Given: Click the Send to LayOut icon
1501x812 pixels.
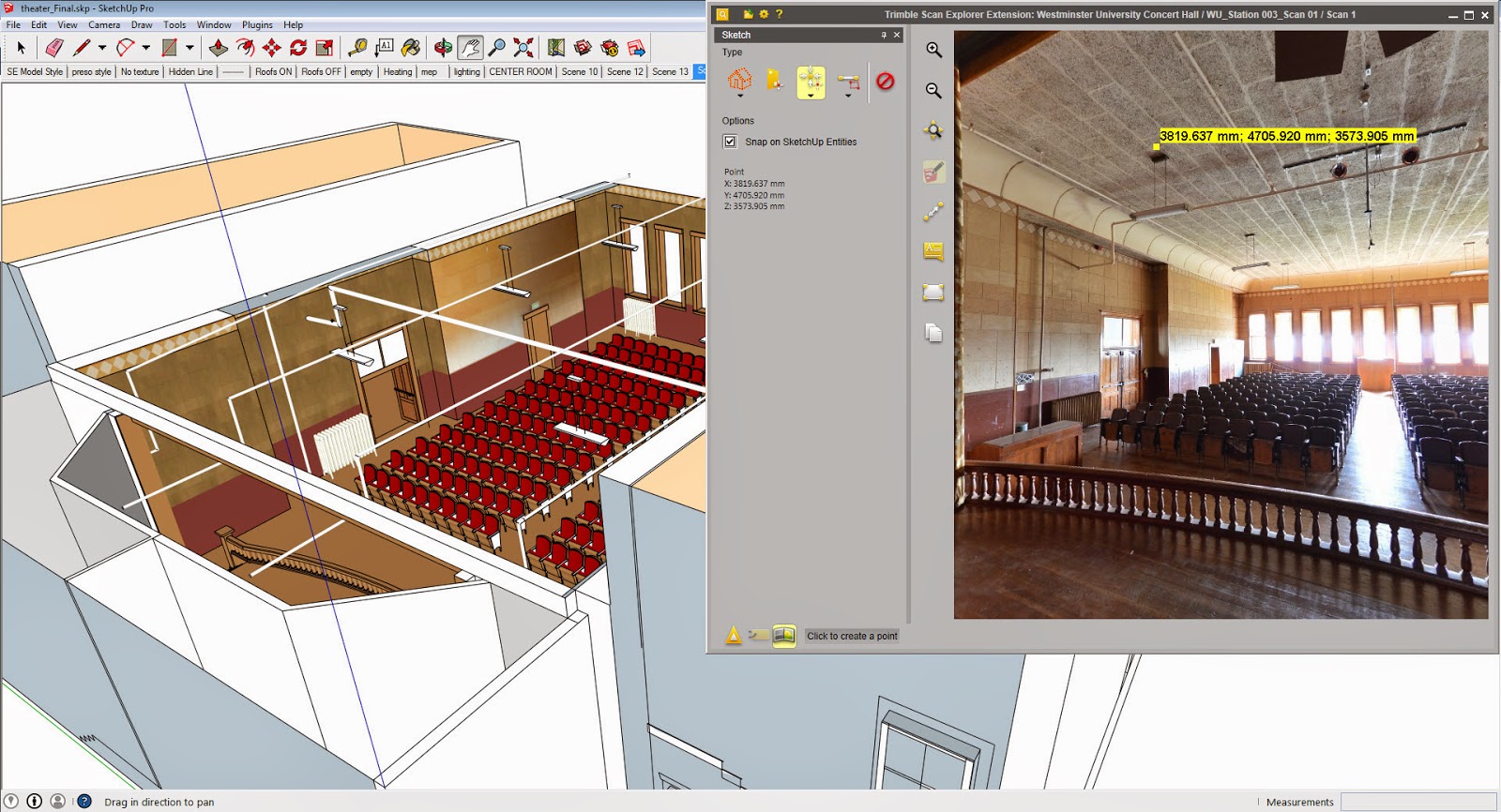Looking at the screenshot, I should coord(636,48).
